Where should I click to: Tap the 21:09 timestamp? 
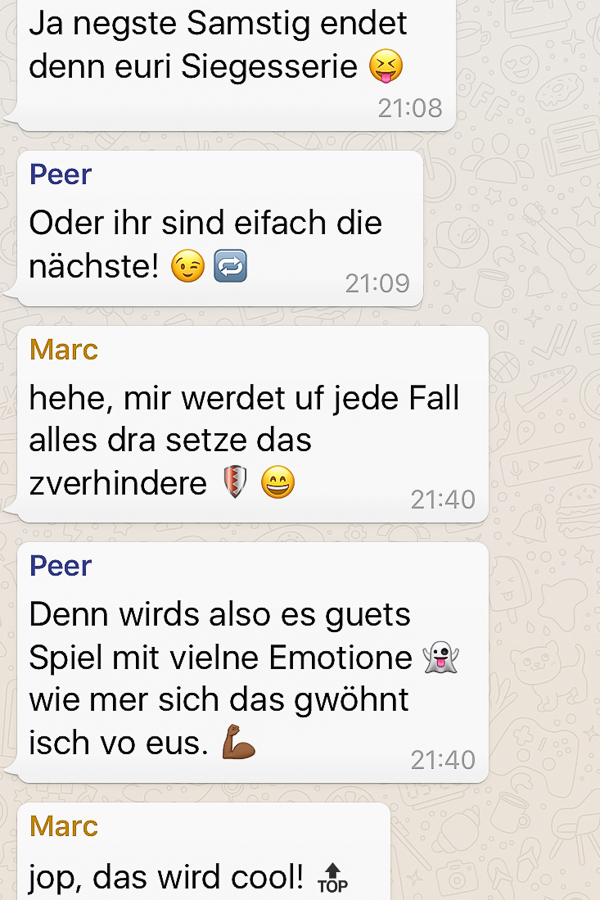click(x=377, y=283)
